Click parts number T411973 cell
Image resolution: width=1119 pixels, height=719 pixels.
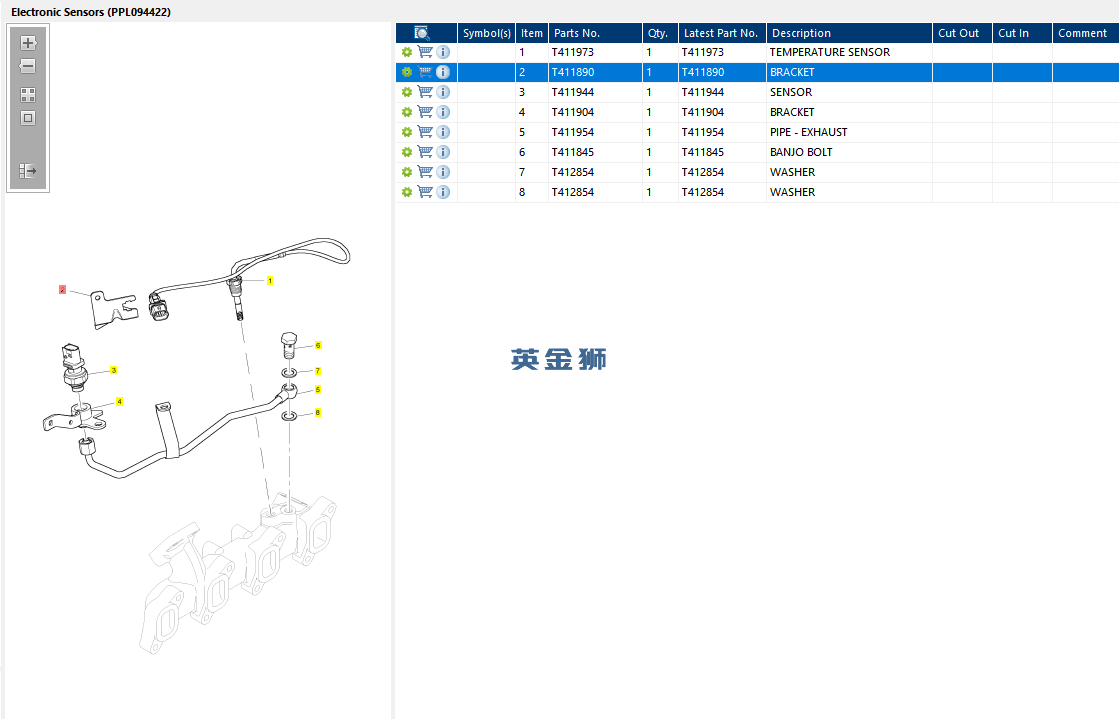pyautogui.click(x=595, y=52)
